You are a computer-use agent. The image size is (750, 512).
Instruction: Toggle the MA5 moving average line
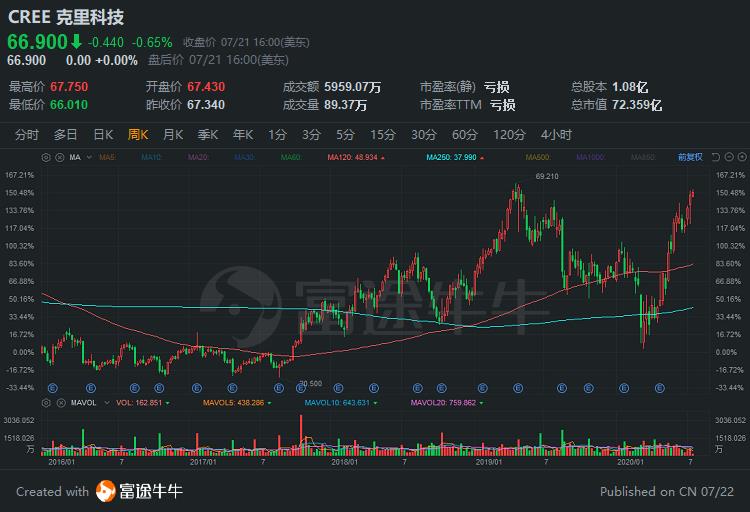[107, 157]
